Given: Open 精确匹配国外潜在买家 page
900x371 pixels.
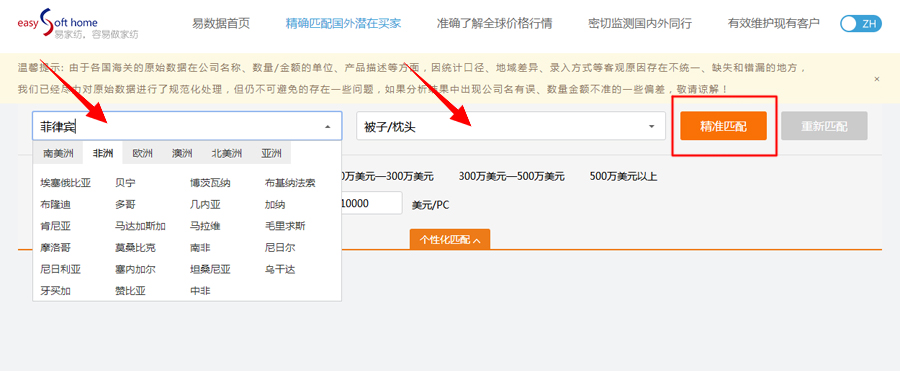Looking at the screenshot, I should click(343, 24).
